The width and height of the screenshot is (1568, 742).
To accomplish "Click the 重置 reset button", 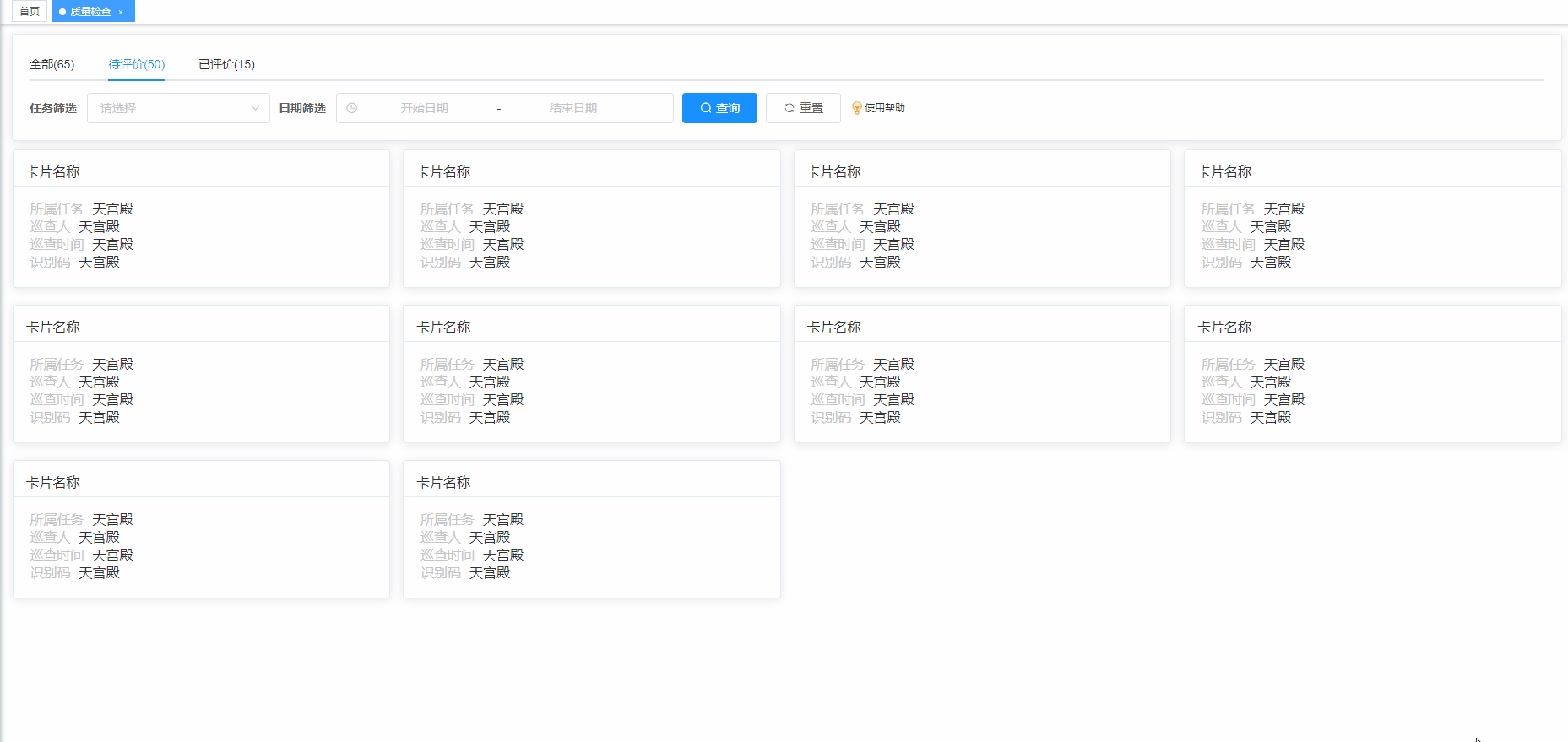I will 803,108.
